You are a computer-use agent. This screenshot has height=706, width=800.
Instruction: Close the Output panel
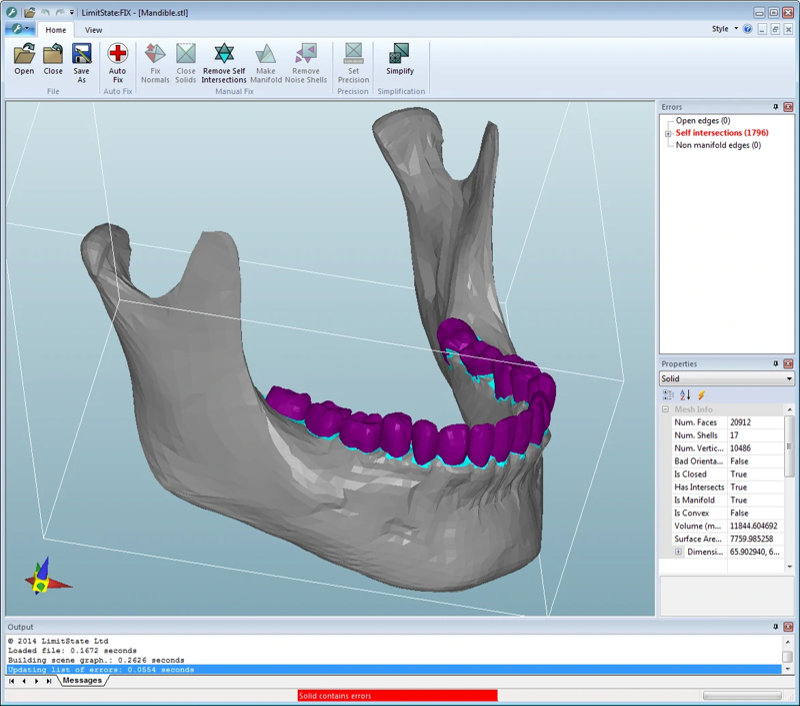[788, 626]
